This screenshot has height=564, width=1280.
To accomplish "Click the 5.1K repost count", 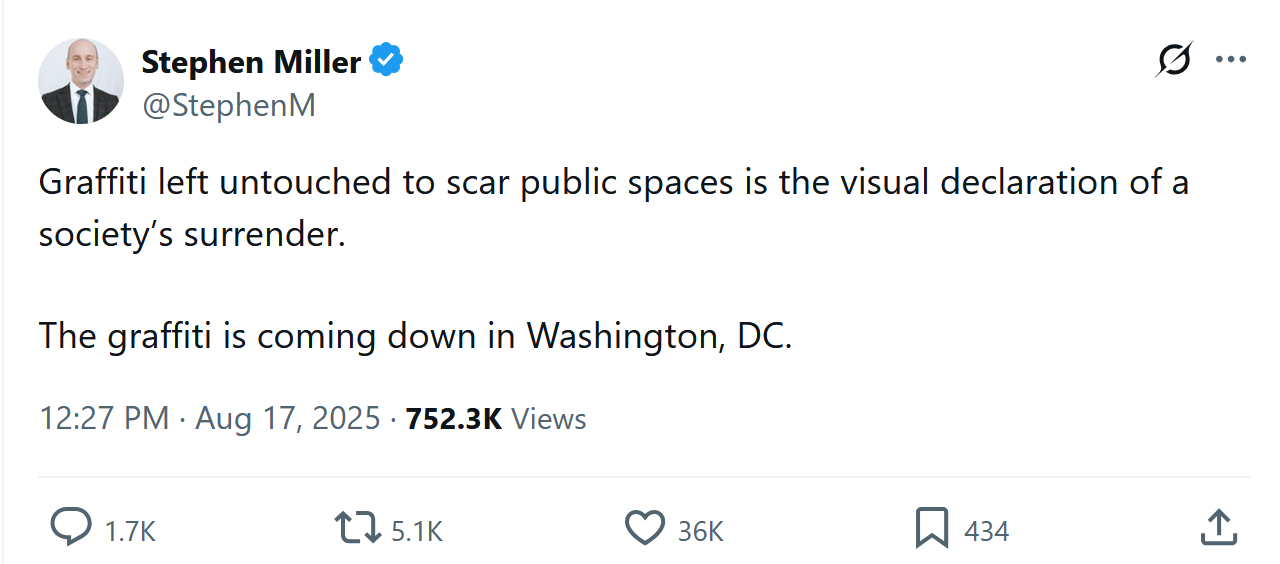I will click(416, 531).
